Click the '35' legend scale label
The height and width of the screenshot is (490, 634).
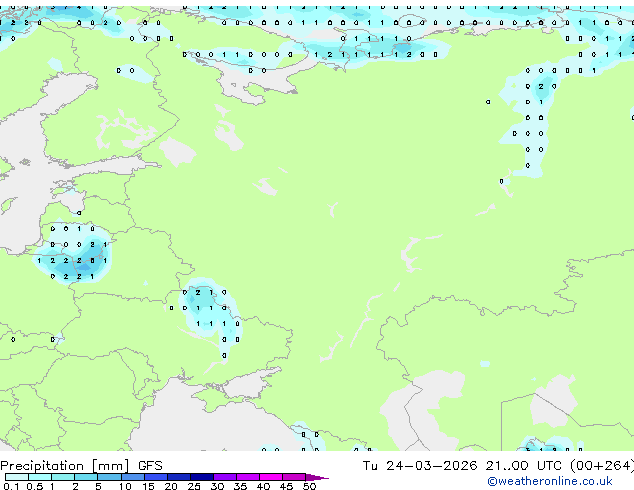click(240, 486)
